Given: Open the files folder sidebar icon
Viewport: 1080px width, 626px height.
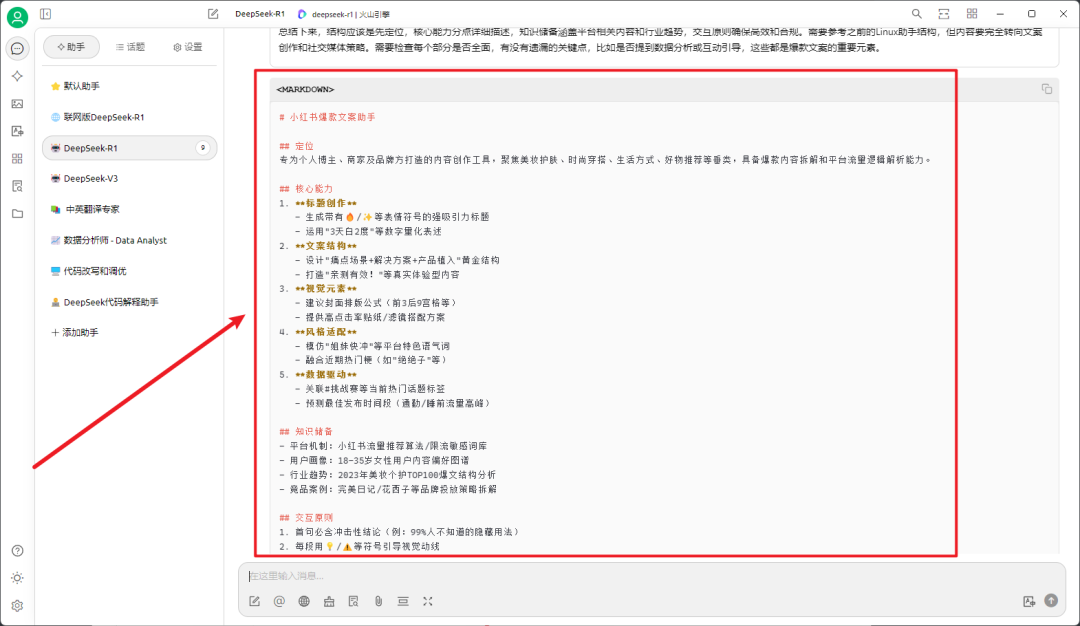Looking at the screenshot, I should (17, 213).
